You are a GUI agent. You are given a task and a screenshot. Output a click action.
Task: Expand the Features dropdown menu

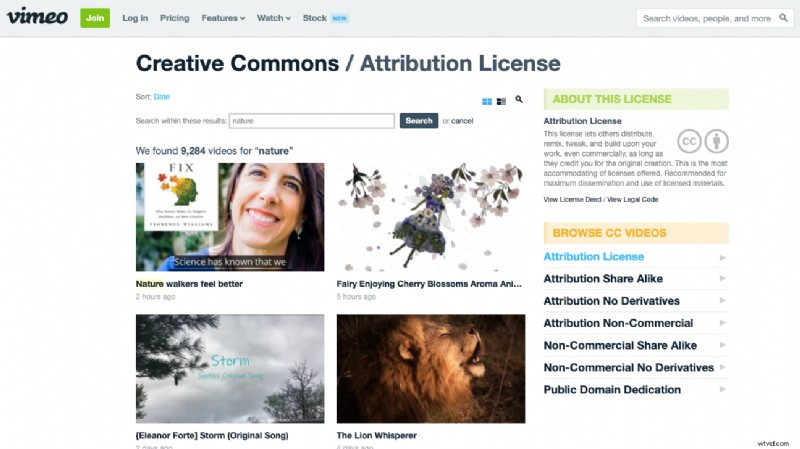click(222, 18)
